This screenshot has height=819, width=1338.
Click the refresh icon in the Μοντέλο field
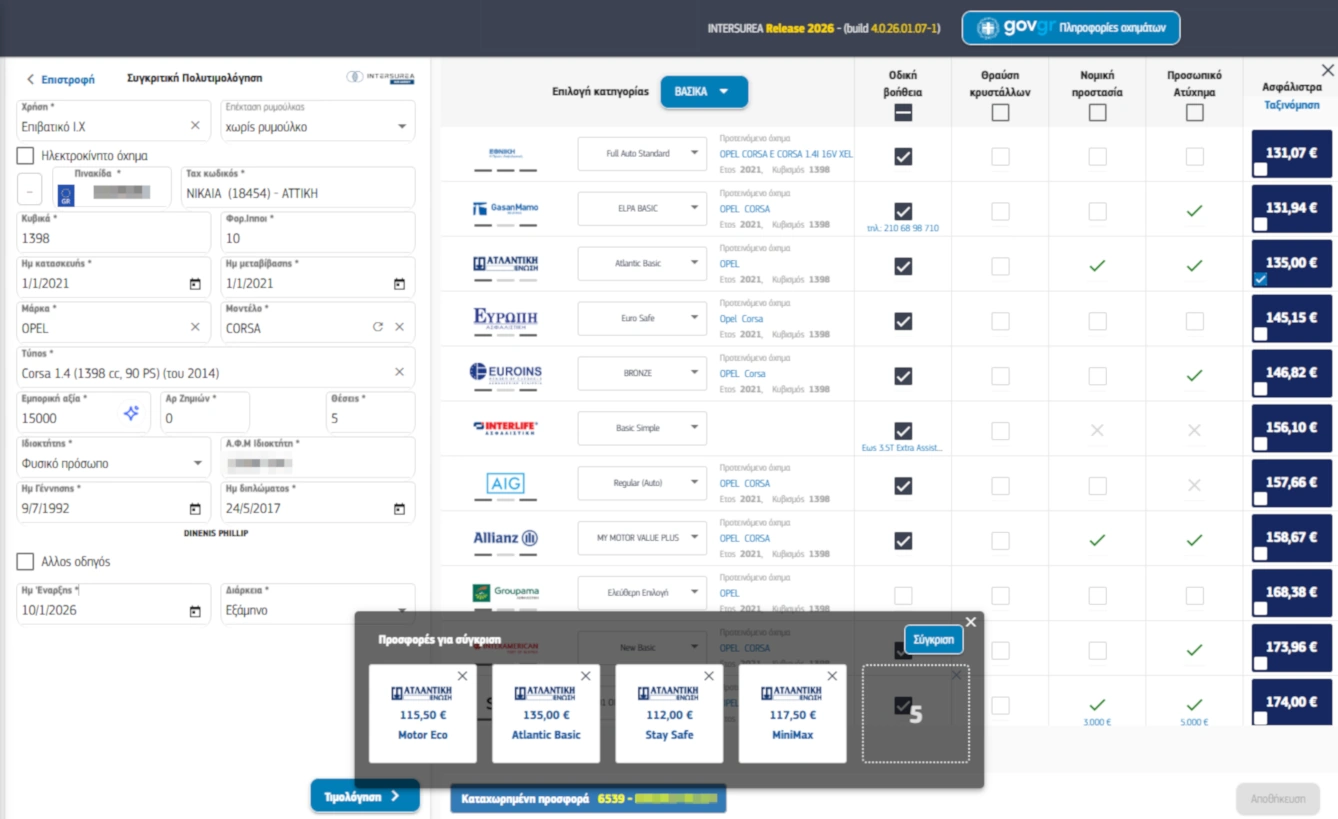pos(377,327)
